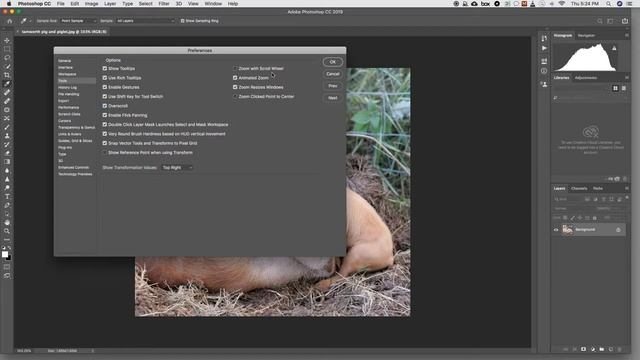Select the Clone Stamp tool
Image resolution: width=640 pixels, height=360 pixels.
pos(7,136)
